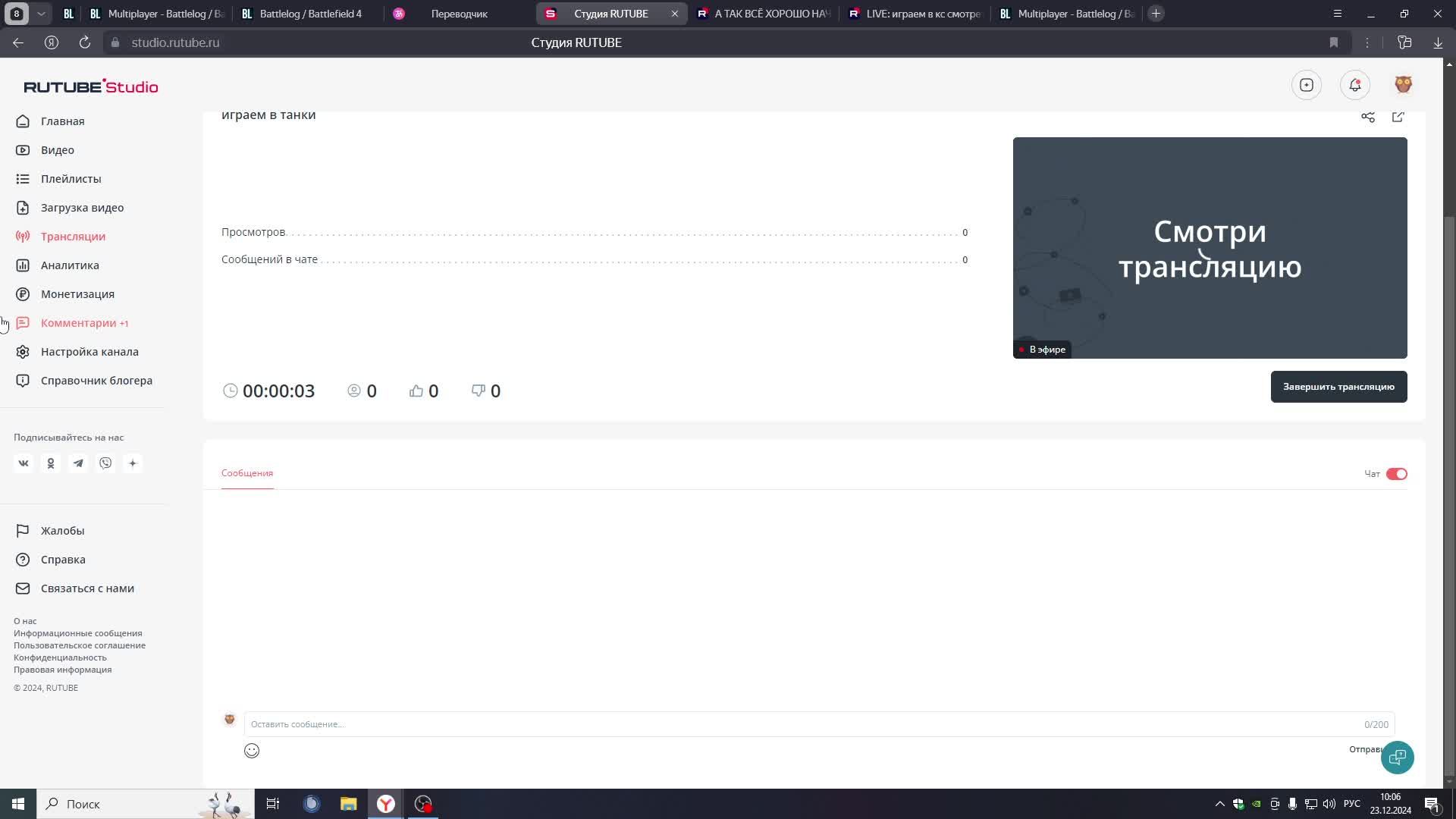Click the browser back arrow
This screenshot has height=819, width=1456.
18,42
